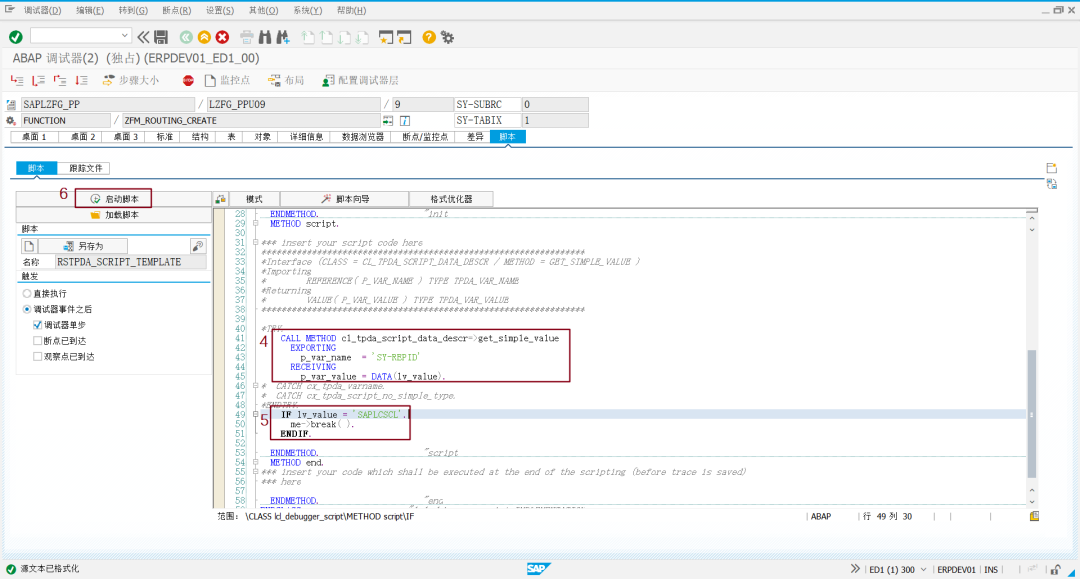The height and width of the screenshot is (579, 1080).
Task: Click the green checkmark Enter icon
Action: (16, 37)
